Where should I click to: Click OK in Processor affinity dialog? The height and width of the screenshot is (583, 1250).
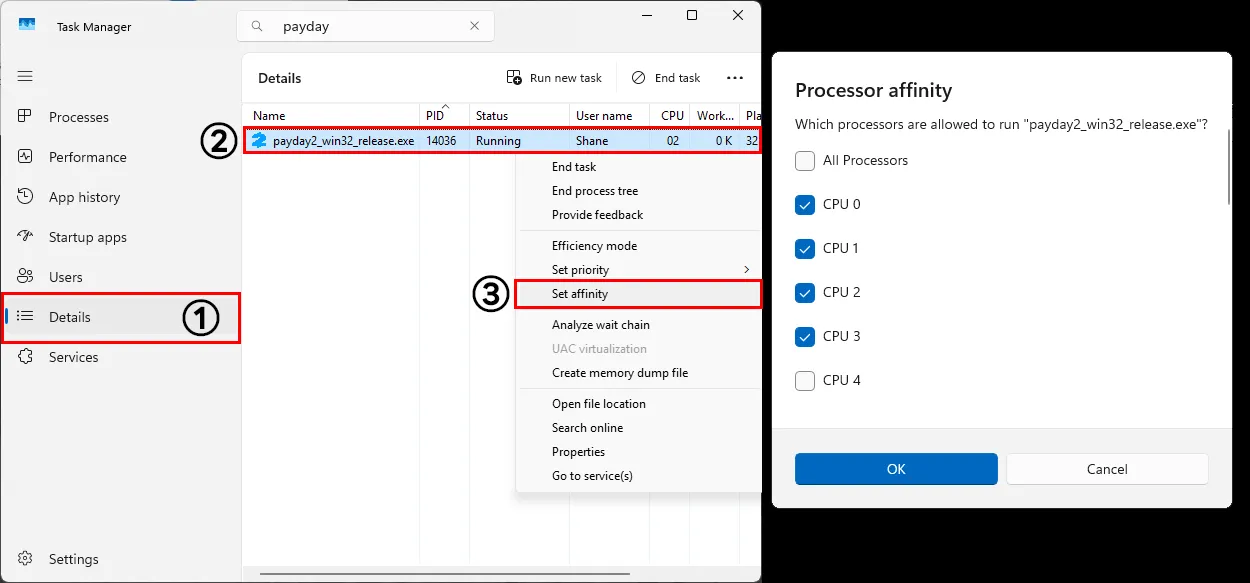[x=896, y=469]
